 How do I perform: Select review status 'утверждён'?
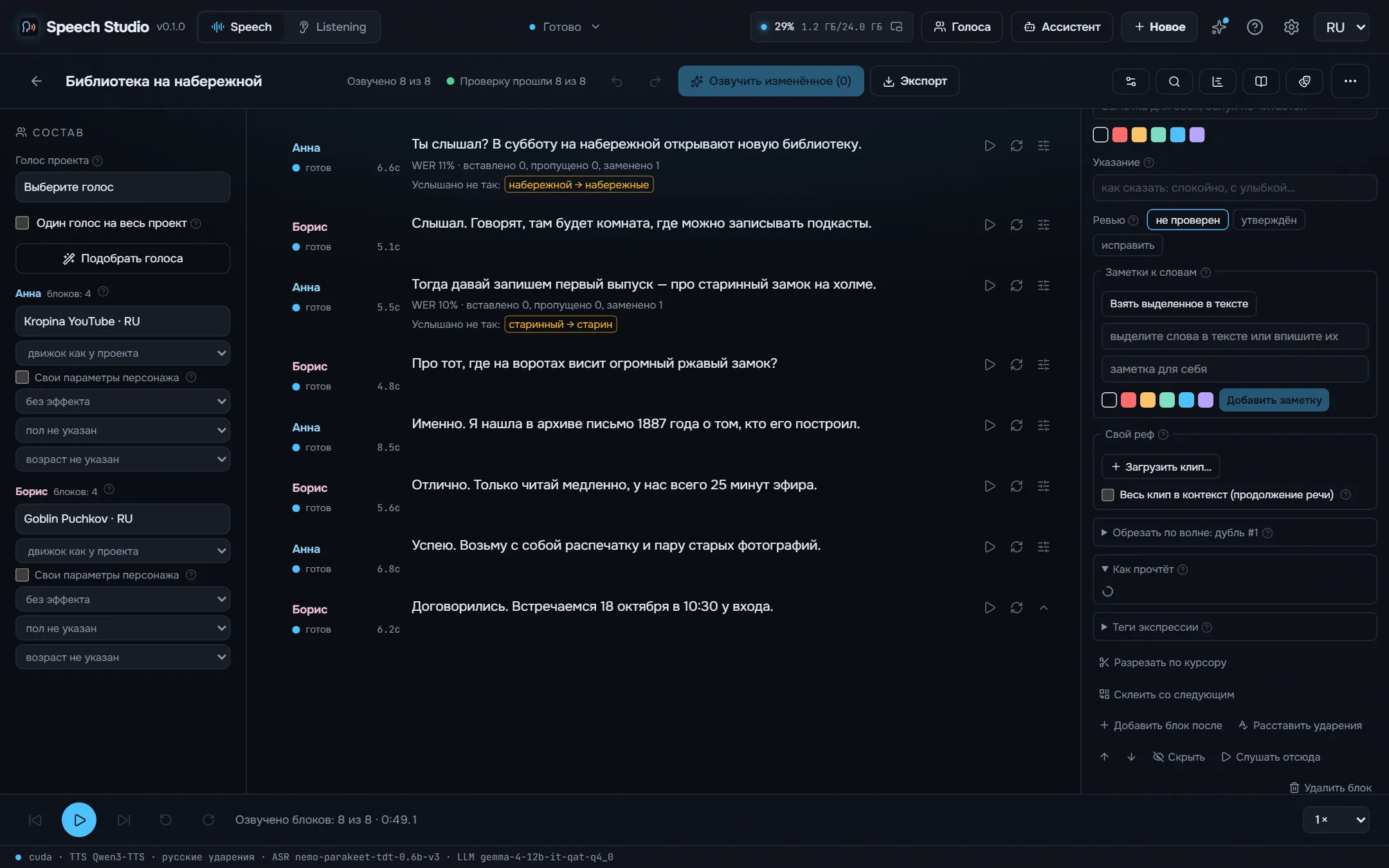1269,220
